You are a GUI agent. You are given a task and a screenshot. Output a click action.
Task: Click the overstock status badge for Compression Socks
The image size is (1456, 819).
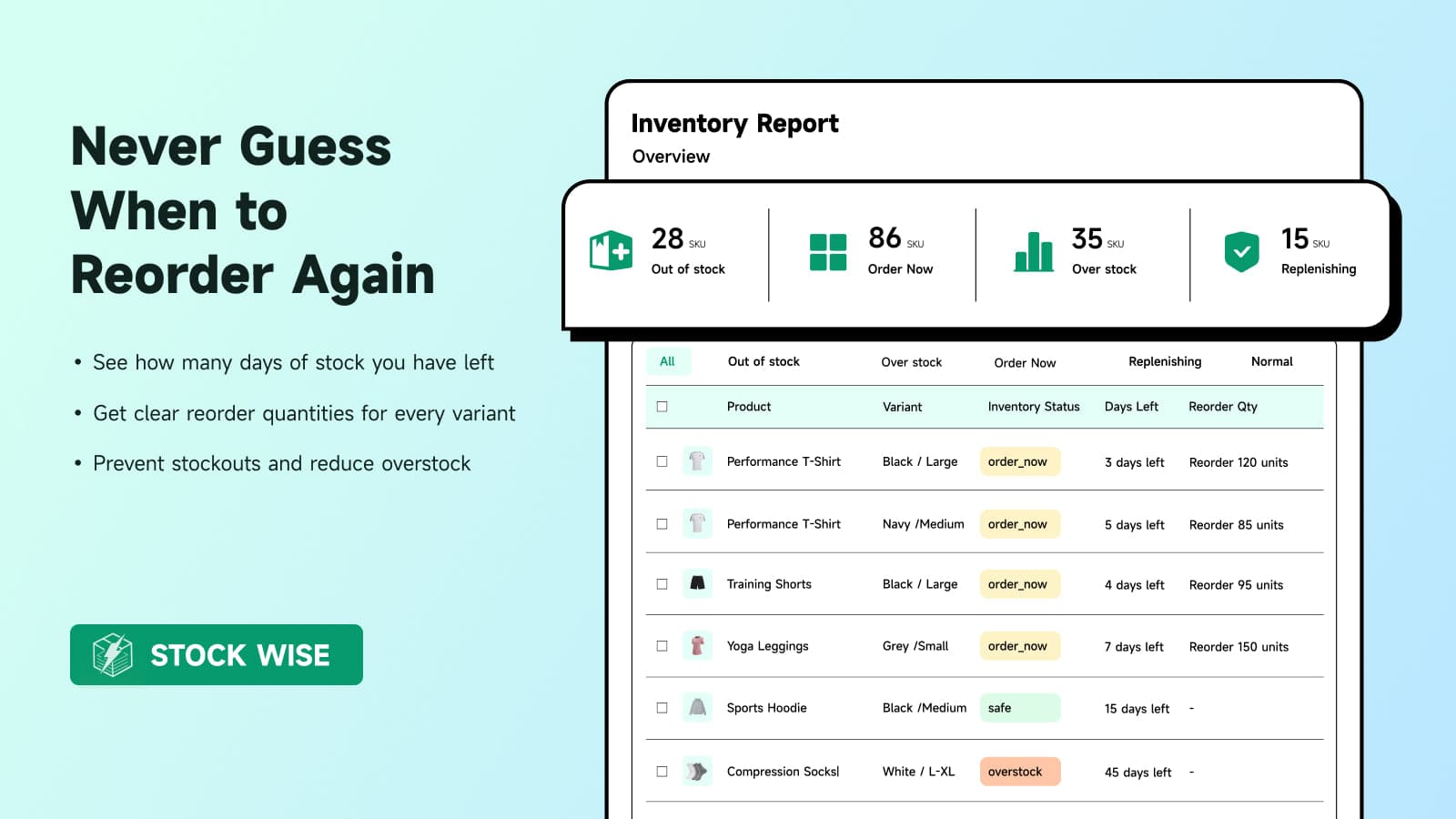(x=1020, y=771)
